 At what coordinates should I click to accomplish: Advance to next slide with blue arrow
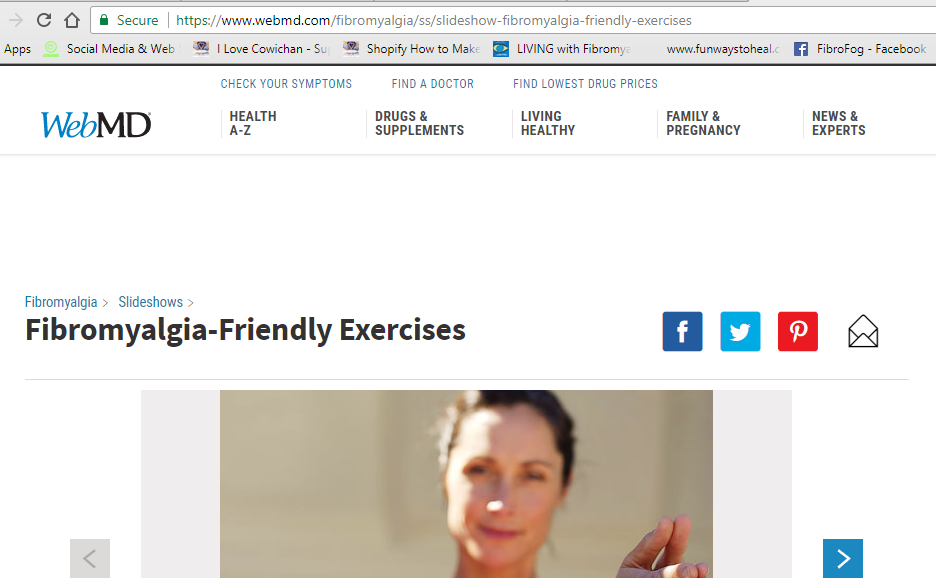(843, 559)
